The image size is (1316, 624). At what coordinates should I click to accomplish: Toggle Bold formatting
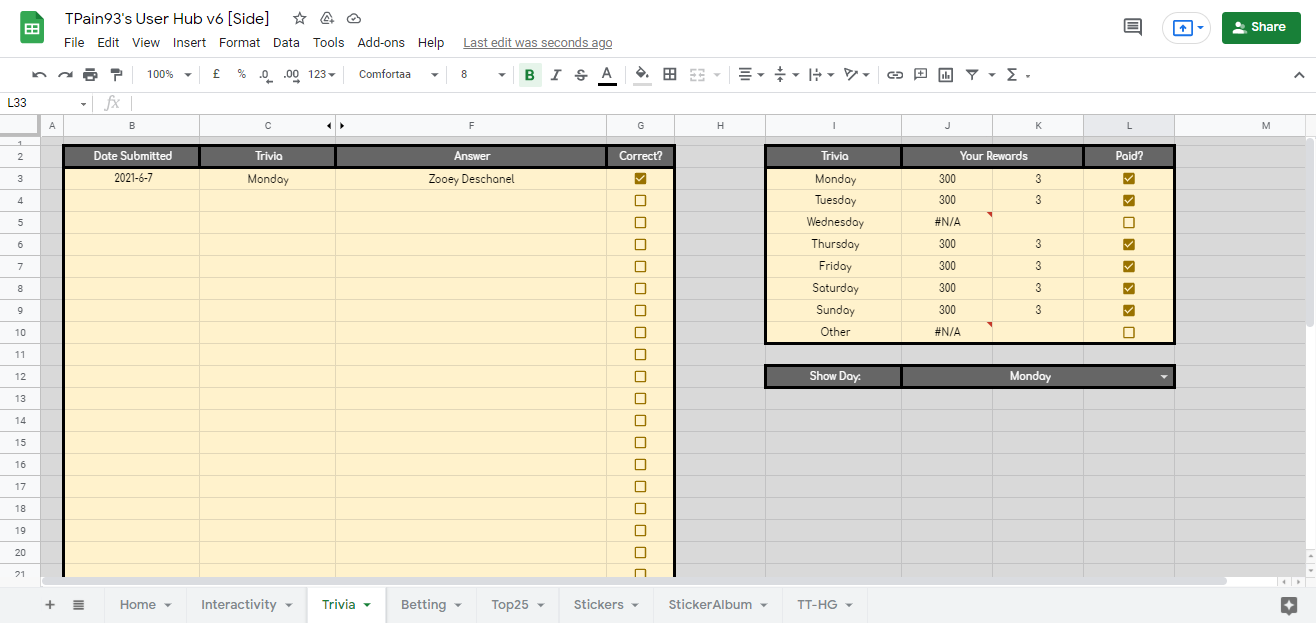pyautogui.click(x=529, y=74)
